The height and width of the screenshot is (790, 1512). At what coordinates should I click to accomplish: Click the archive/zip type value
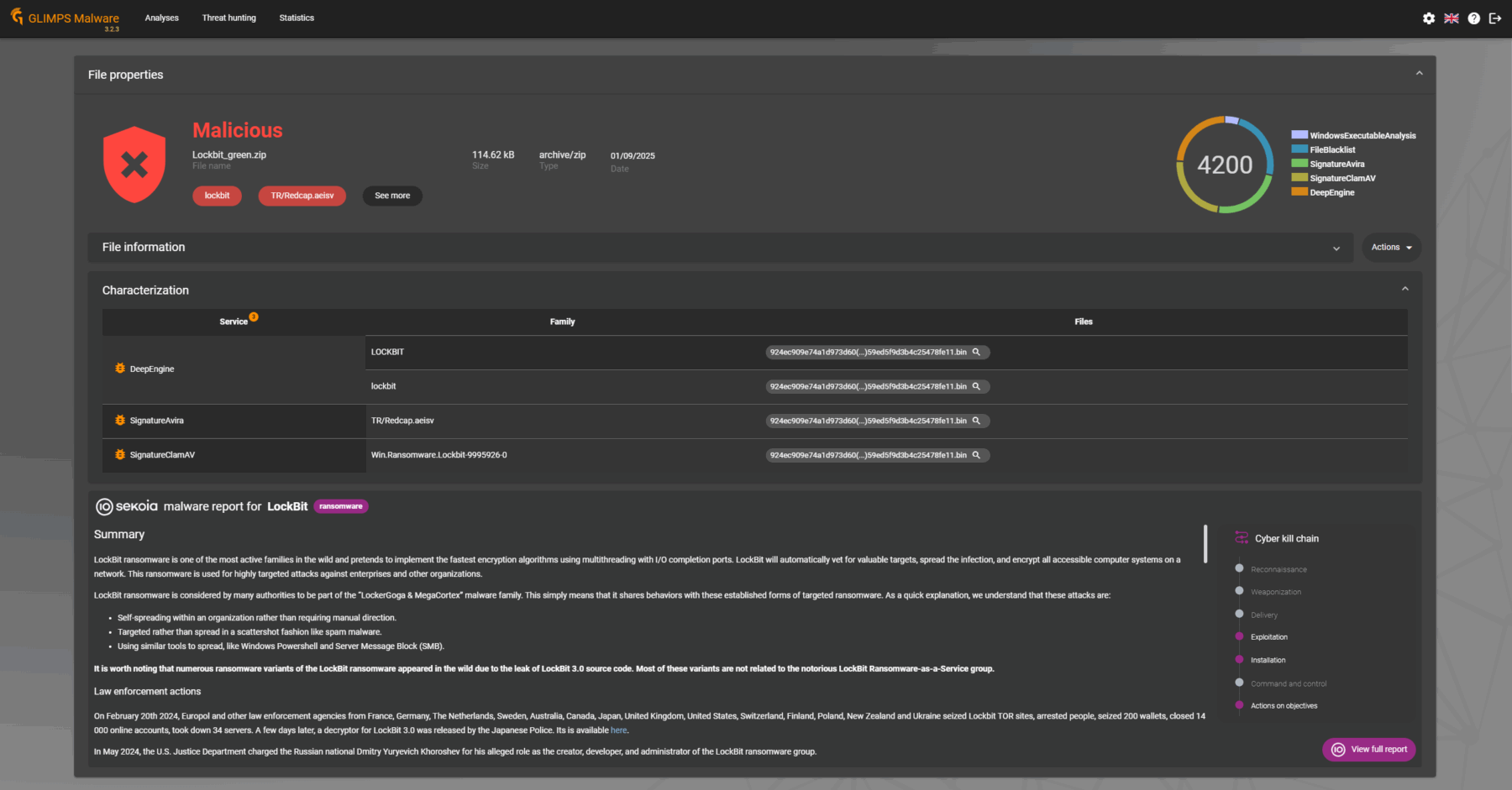563,154
